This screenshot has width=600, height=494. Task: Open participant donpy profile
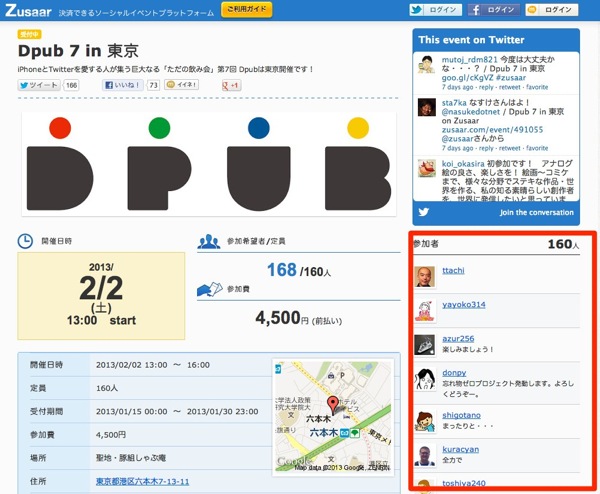(x=454, y=373)
